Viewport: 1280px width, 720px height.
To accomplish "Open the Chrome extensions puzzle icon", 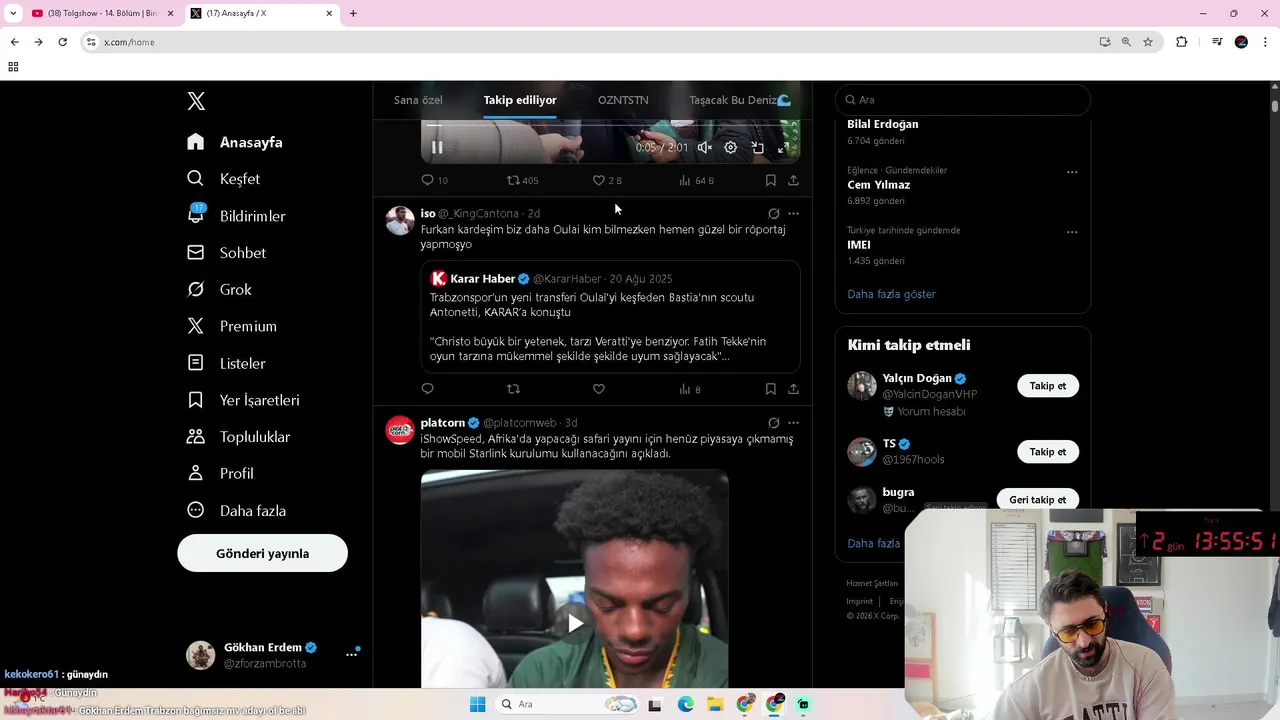I will tap(1181, 42).
